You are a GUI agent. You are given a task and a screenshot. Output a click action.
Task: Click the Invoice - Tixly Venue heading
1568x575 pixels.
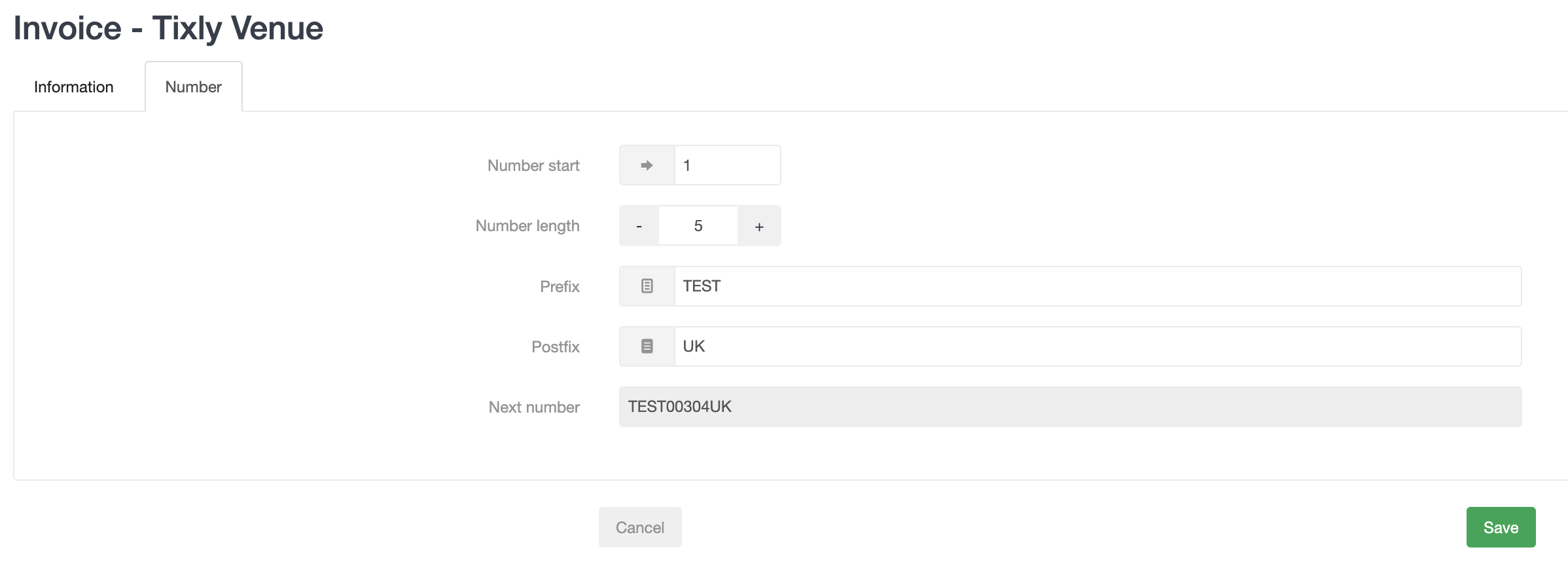click(x=168, y=28)
